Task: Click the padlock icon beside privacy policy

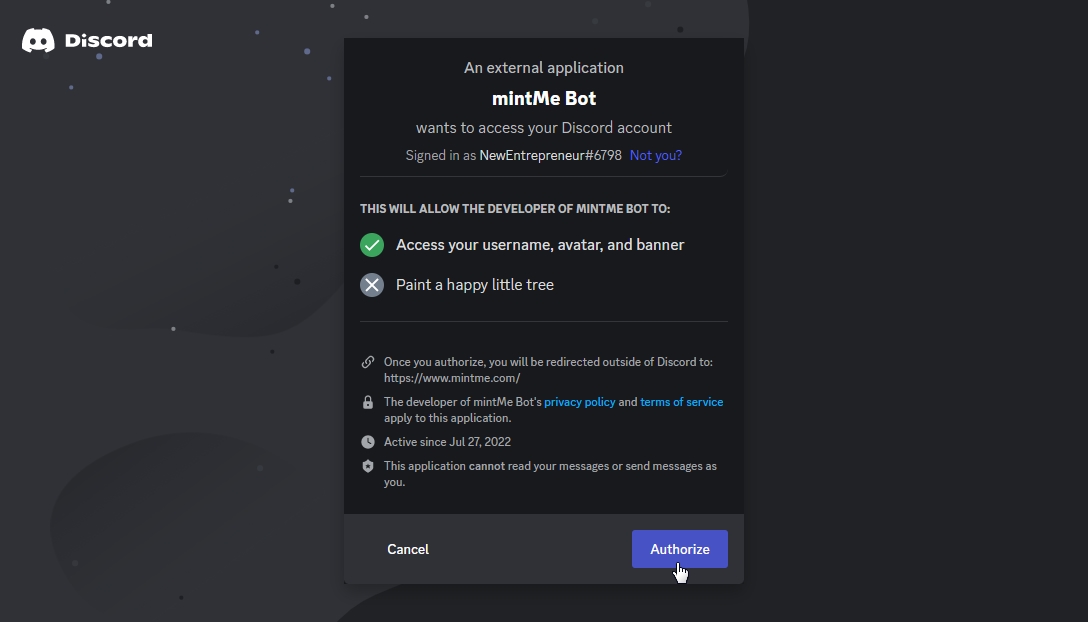Action: 368,402
